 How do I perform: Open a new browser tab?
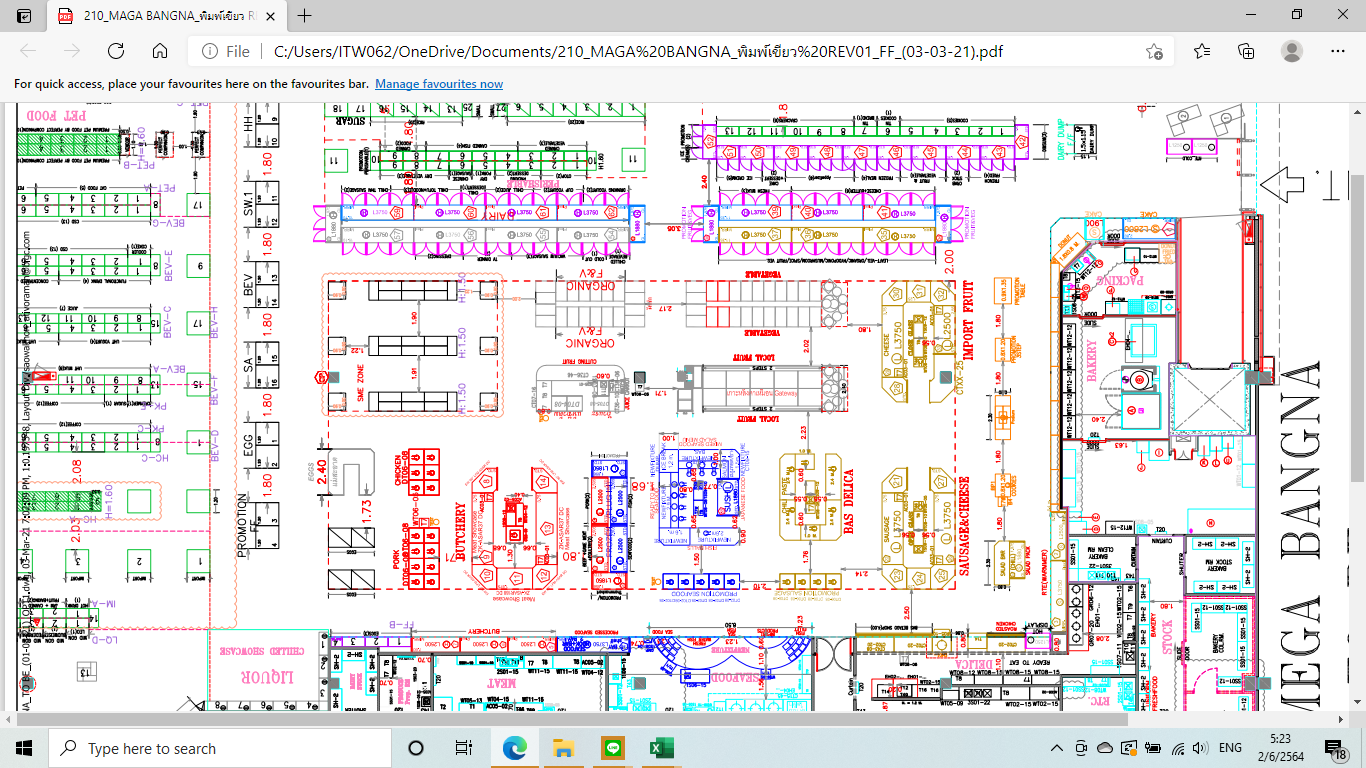point(305,16)
